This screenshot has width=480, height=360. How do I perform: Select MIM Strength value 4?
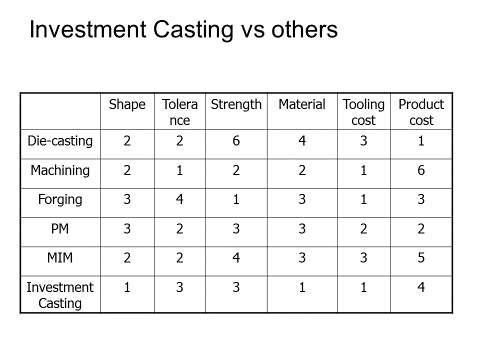236,258
